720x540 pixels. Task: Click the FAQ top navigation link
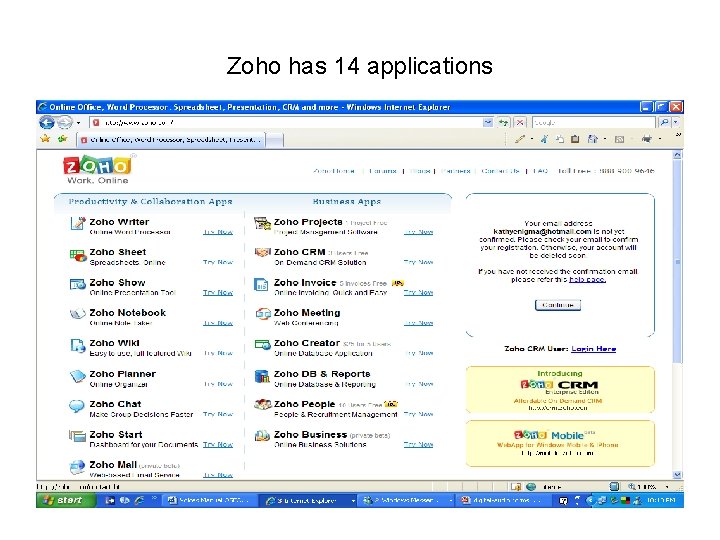(540, 171)
